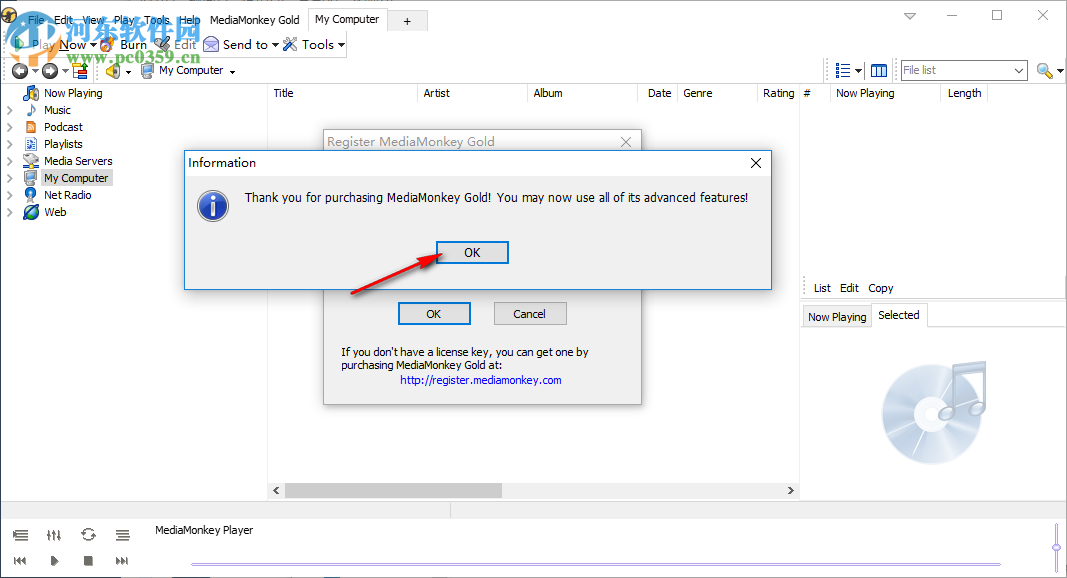
Task: Click the Length column header
Action: (x=964, y=93)
